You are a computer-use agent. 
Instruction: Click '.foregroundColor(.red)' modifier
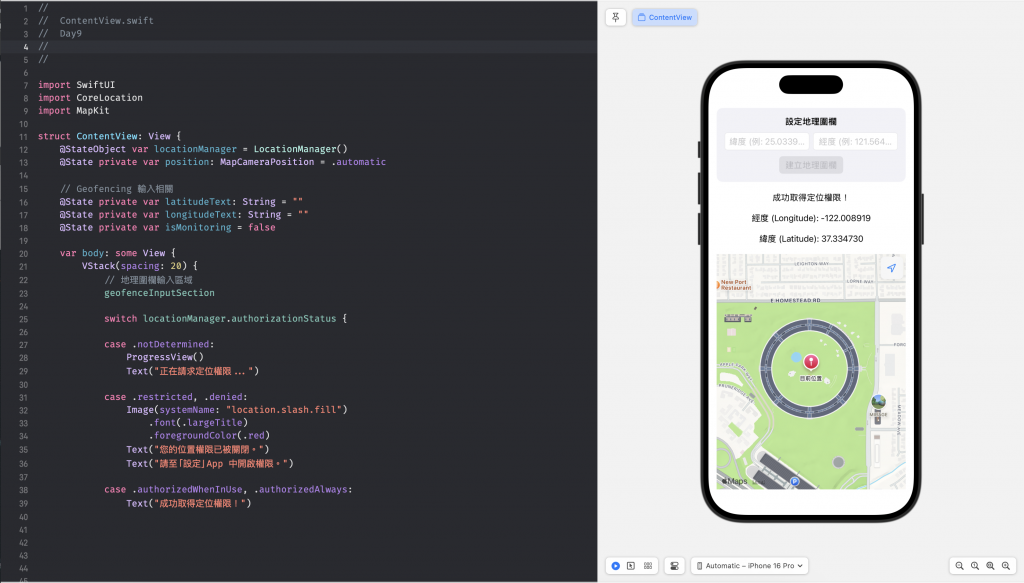tap(209, 435)
